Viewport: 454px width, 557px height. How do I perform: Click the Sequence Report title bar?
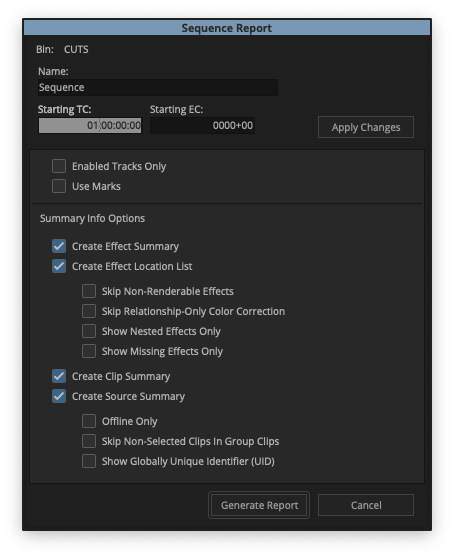tap(227, 28)
